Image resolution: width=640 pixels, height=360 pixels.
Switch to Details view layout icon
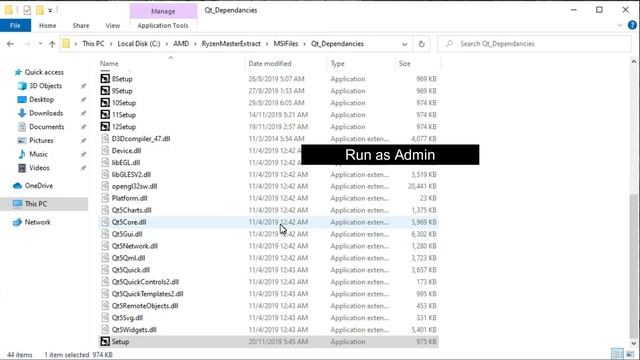click(x=617, y=354)
